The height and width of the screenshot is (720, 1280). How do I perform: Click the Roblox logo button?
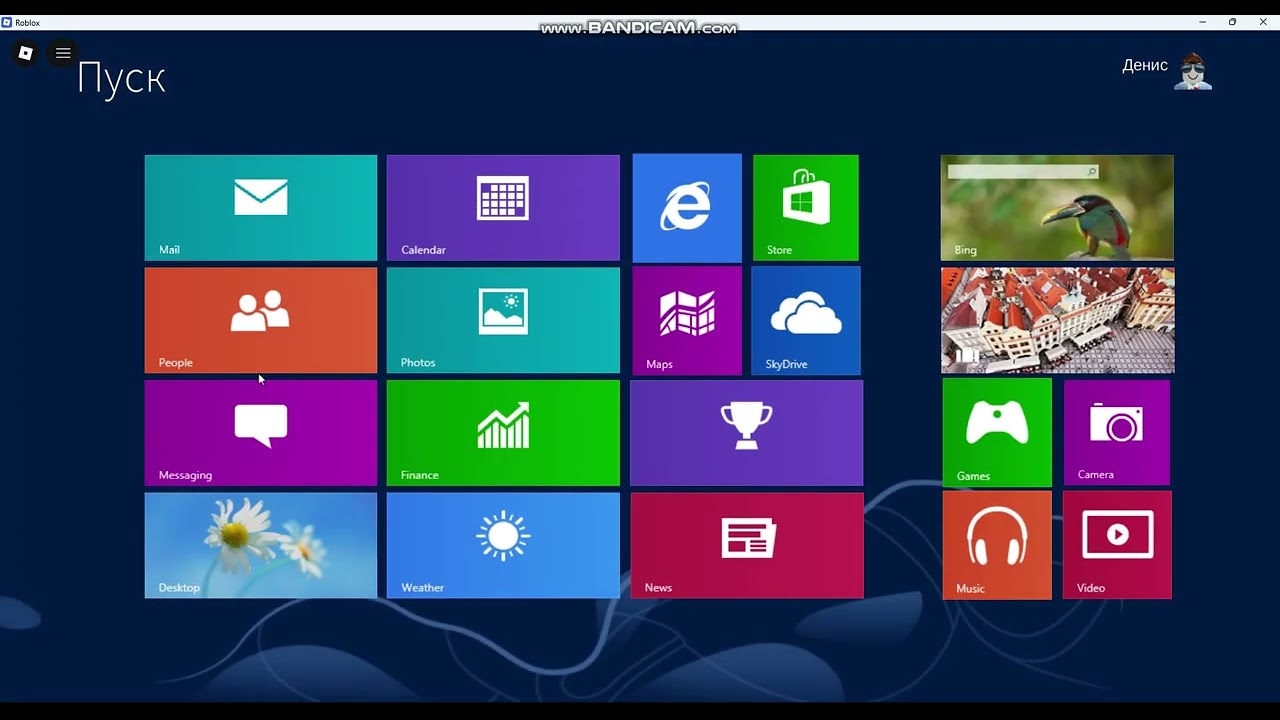(26, 53)
